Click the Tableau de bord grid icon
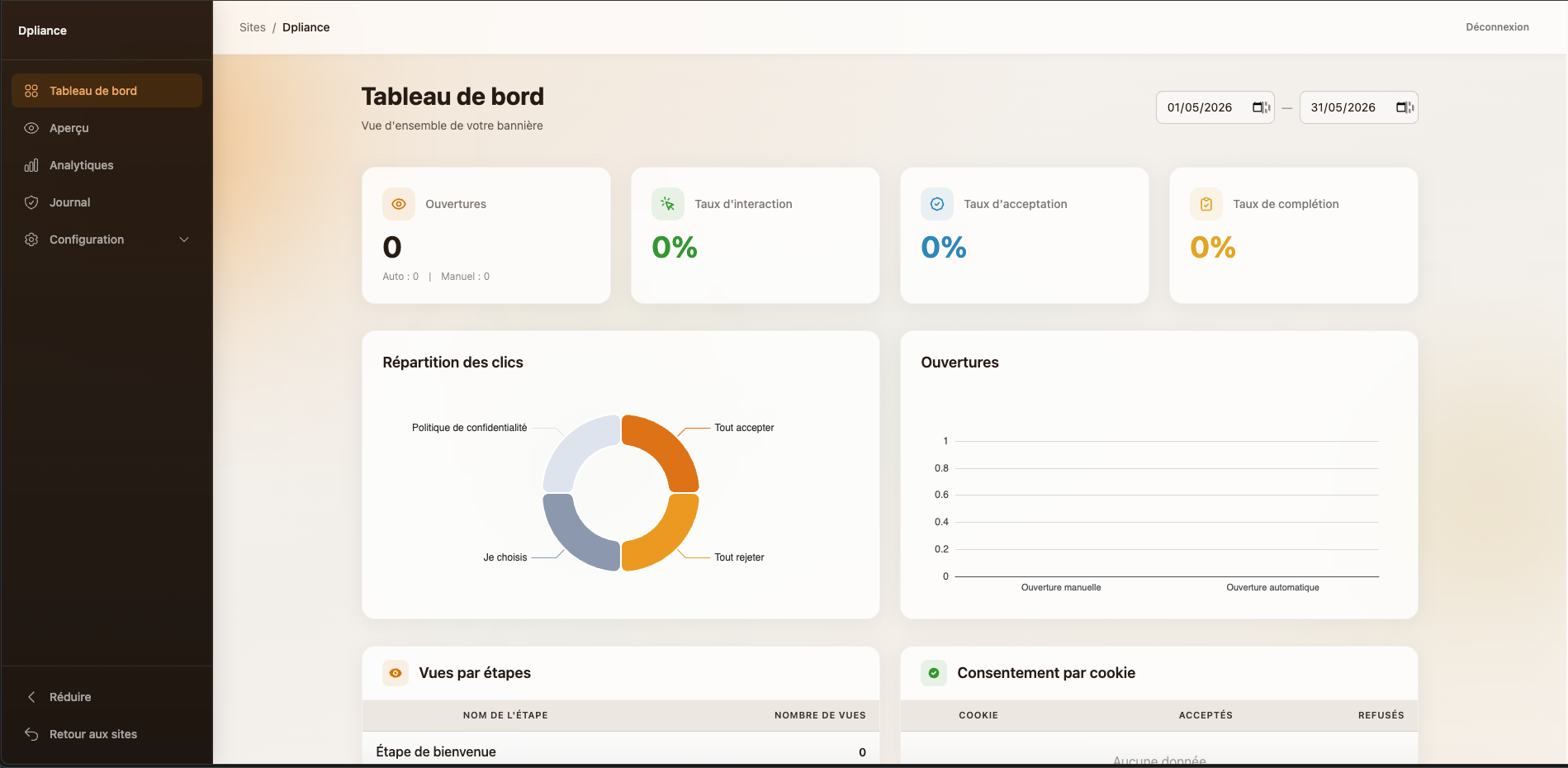The width and height of the screenshot is (1568, 768). tap(31, 91)
